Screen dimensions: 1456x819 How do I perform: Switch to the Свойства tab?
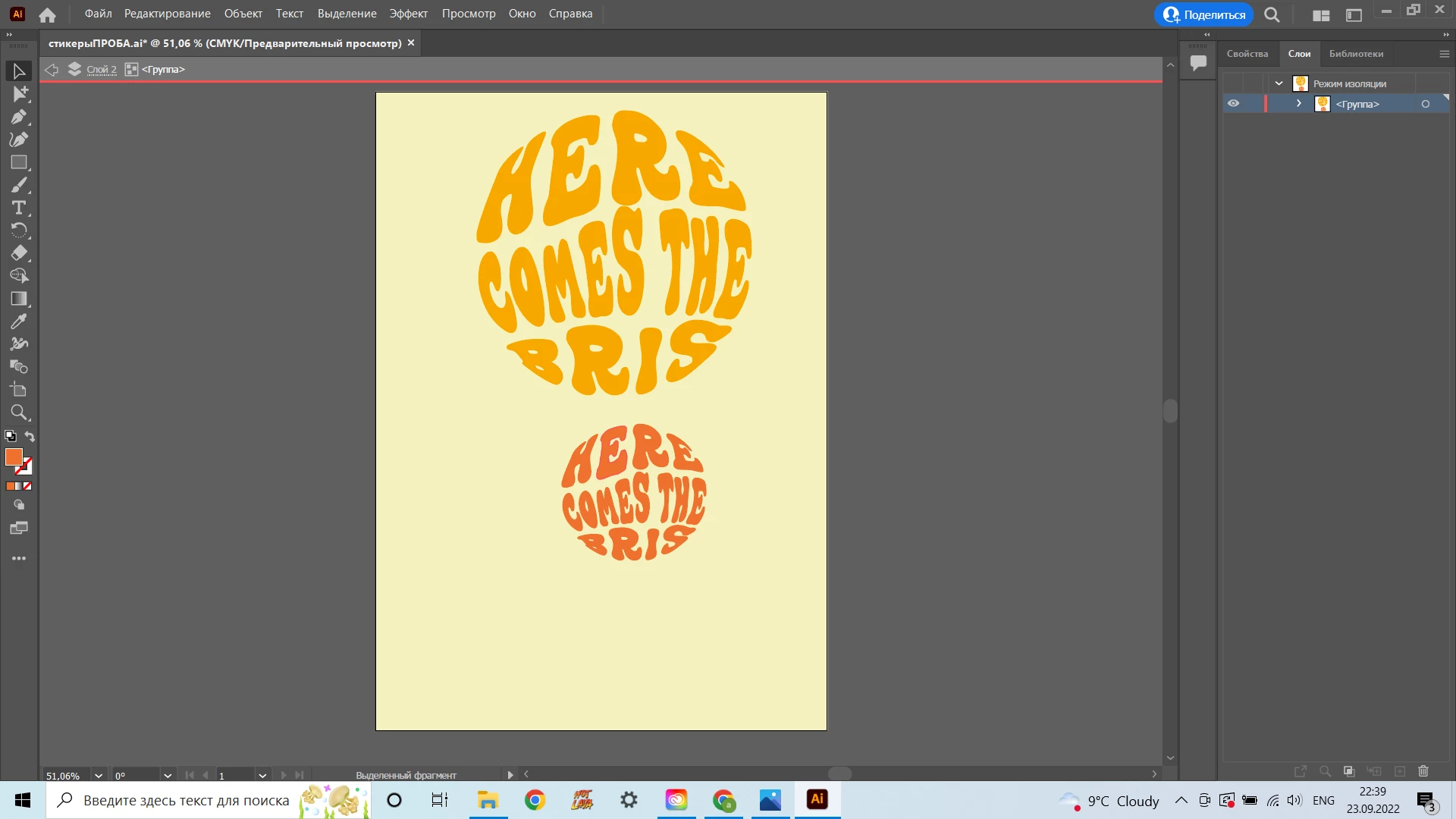coord(1247,54)
